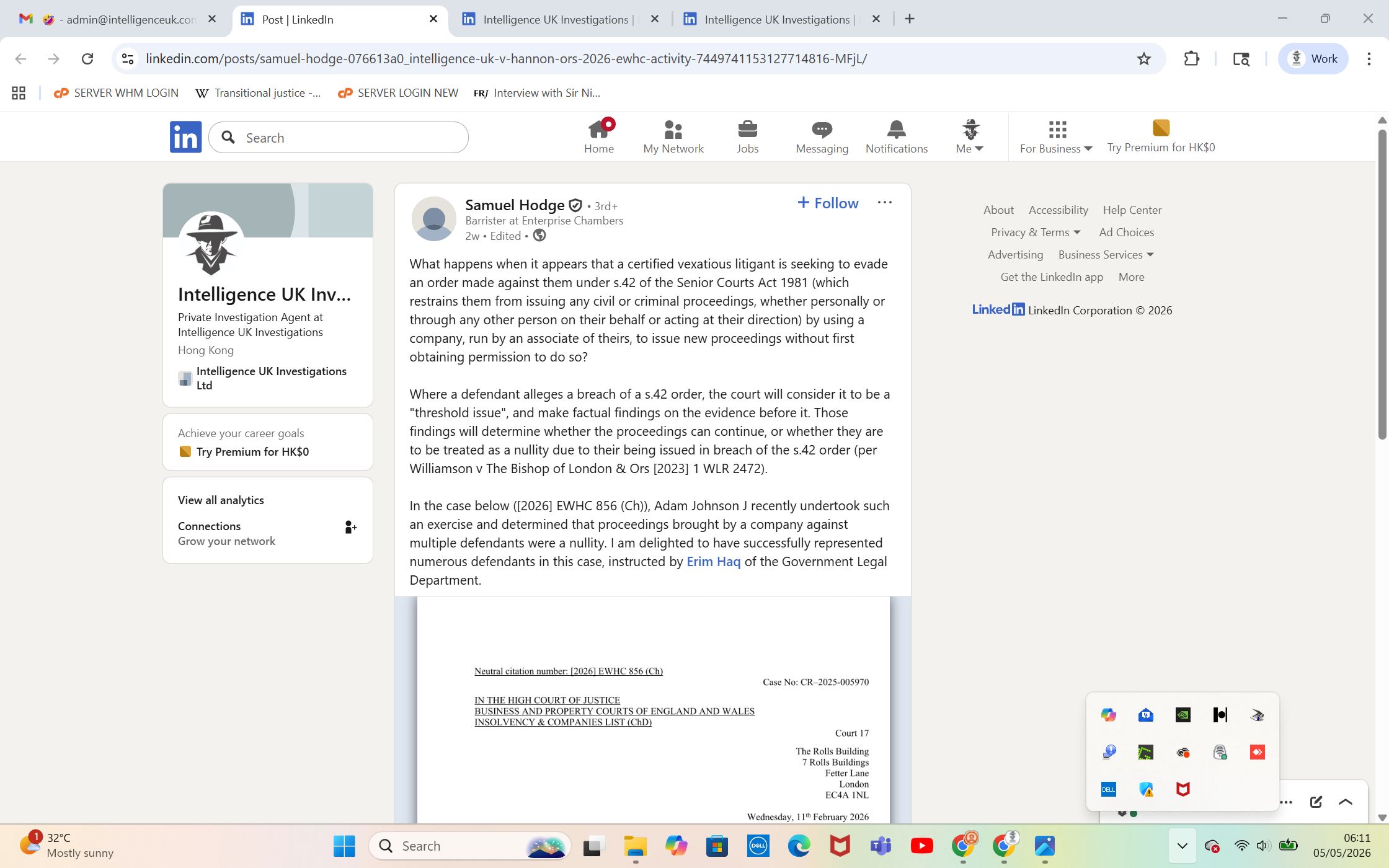Viewport: 1389px width, 868px height.
Task: Switch to the Gmail admin tab
Action: (118, 19)
